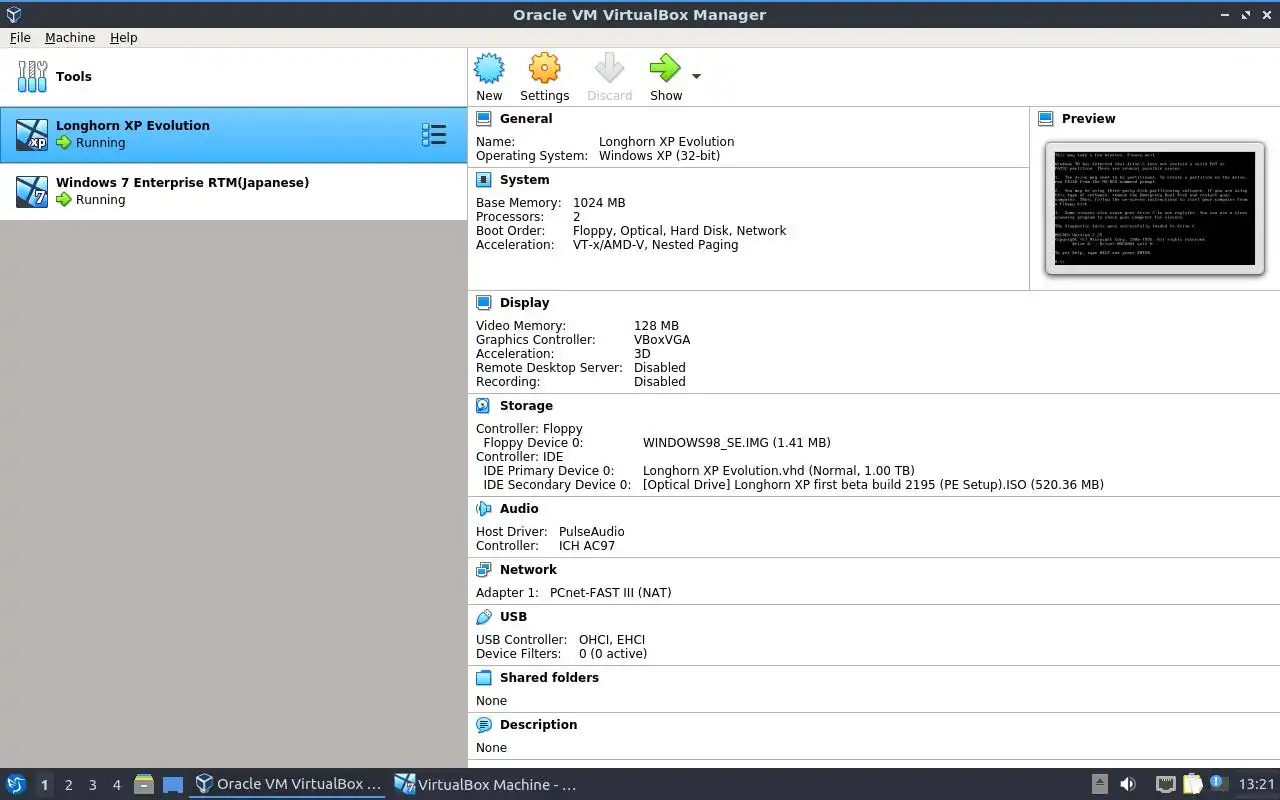This screenshot has width=1280, height=800.
Task: Click the USB section icon
Action: (x=484, y=616)
